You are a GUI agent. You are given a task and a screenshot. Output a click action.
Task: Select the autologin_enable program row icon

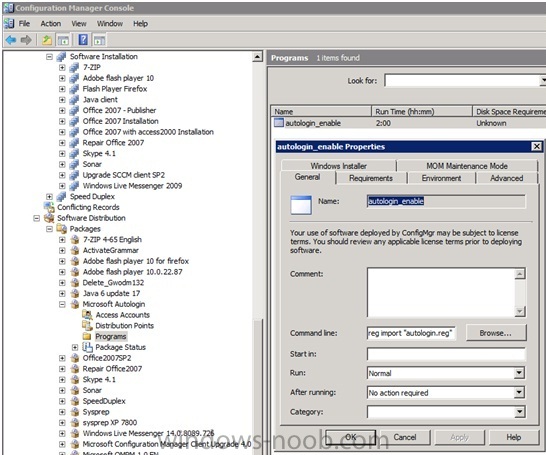click(279, 123)
